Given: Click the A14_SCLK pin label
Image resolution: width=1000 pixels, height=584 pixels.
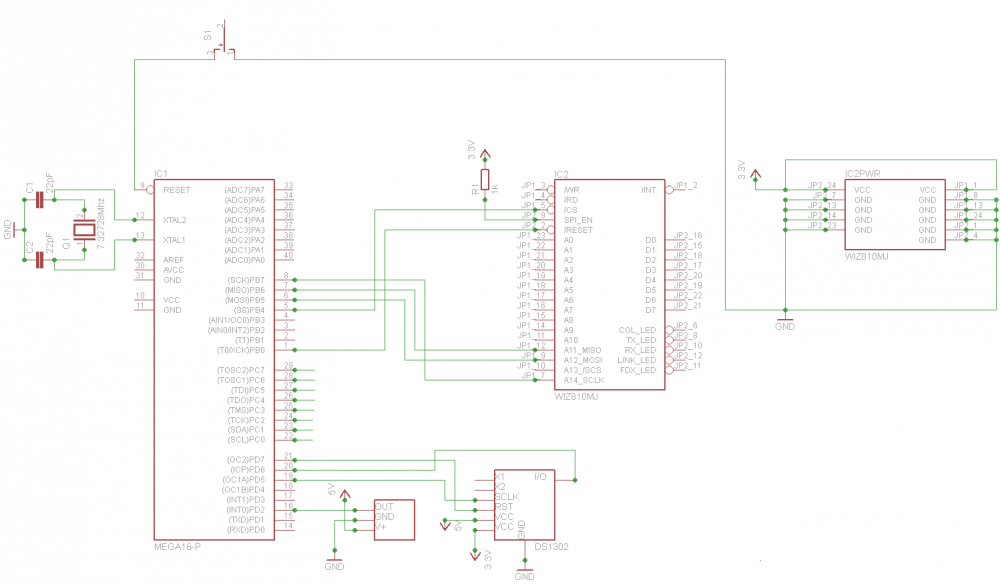Looking at the screenshot, I should pyautogui.click(x=584, y=381).
